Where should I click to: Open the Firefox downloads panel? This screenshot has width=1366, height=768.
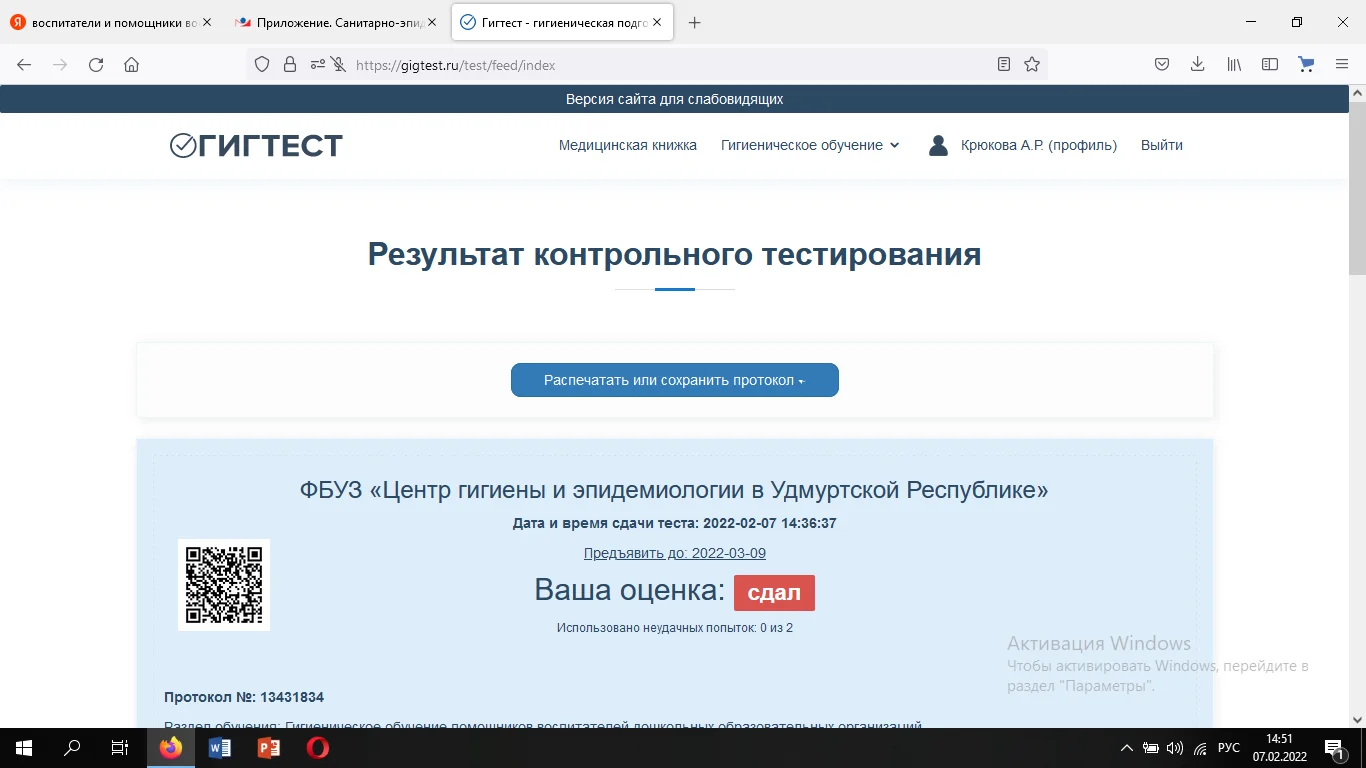(x=1197, y=63)
